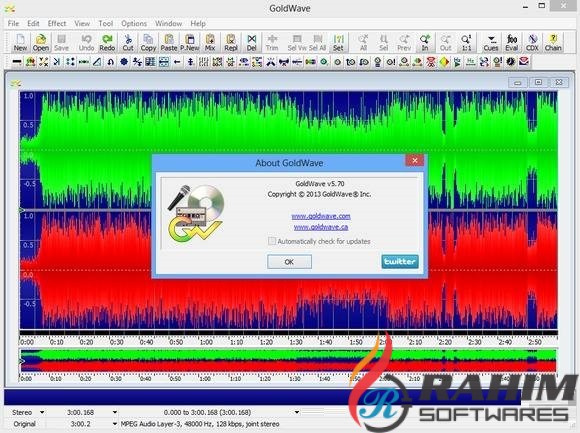Click the Redo toolbar icon

tap(107, 43)
